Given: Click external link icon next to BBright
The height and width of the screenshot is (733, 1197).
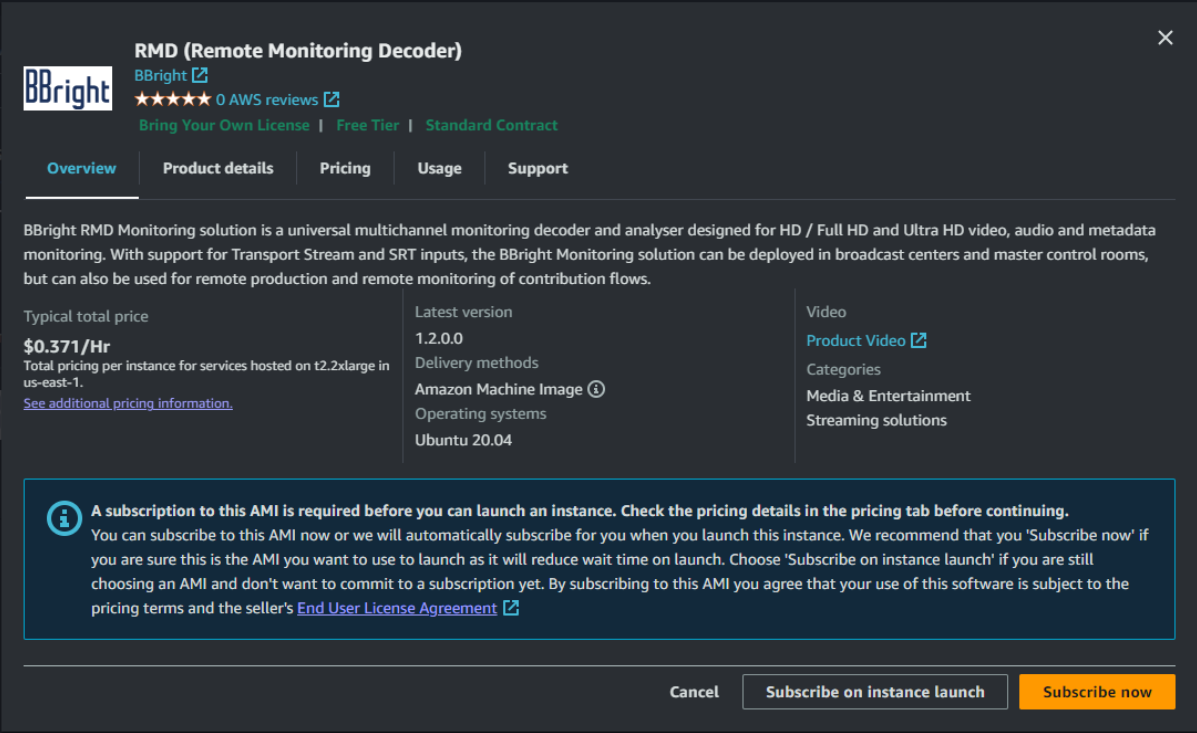Looking at the screenshot, I should [x=200, y=75].
